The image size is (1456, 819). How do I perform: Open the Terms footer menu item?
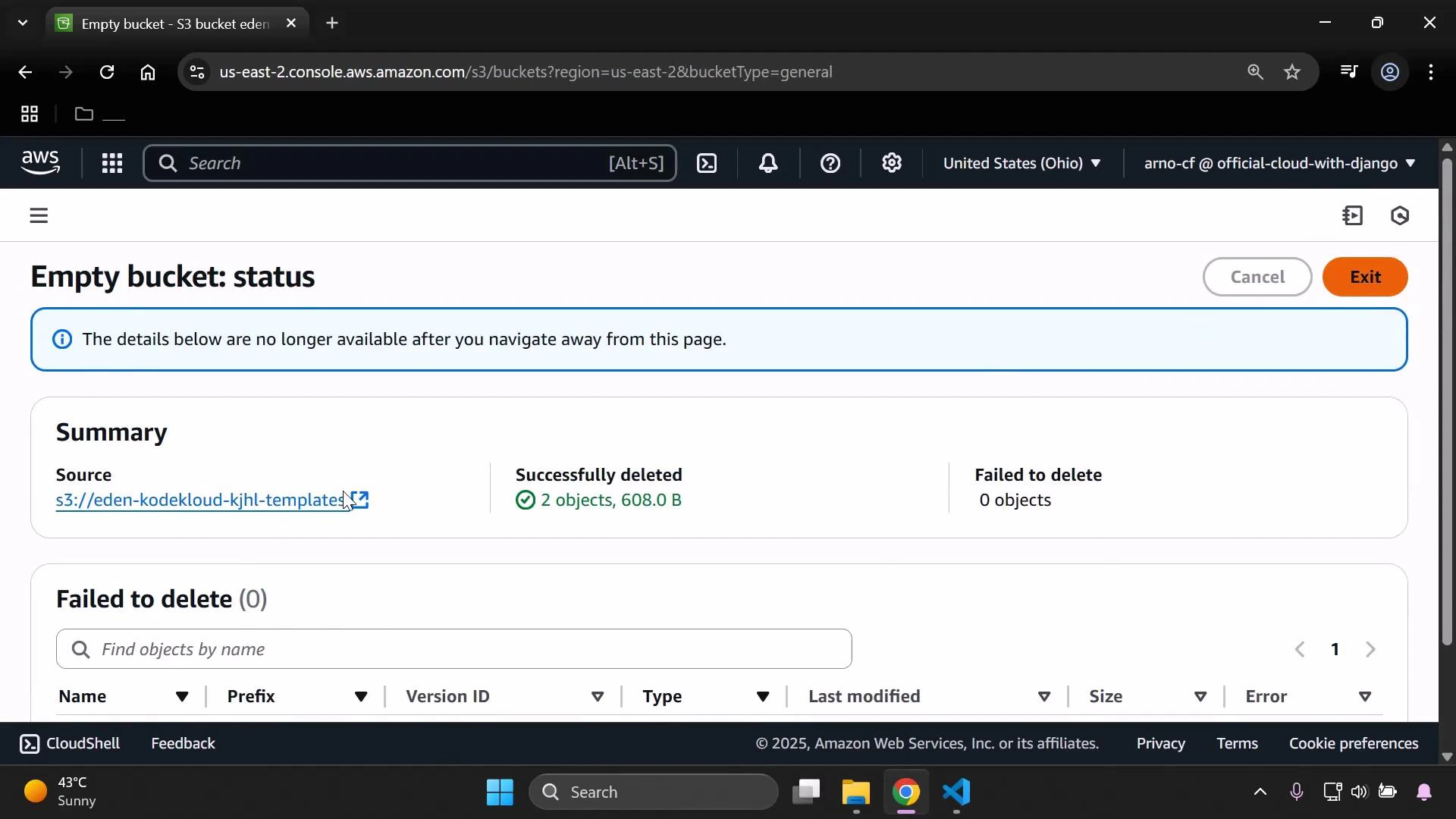[1238, 743]
